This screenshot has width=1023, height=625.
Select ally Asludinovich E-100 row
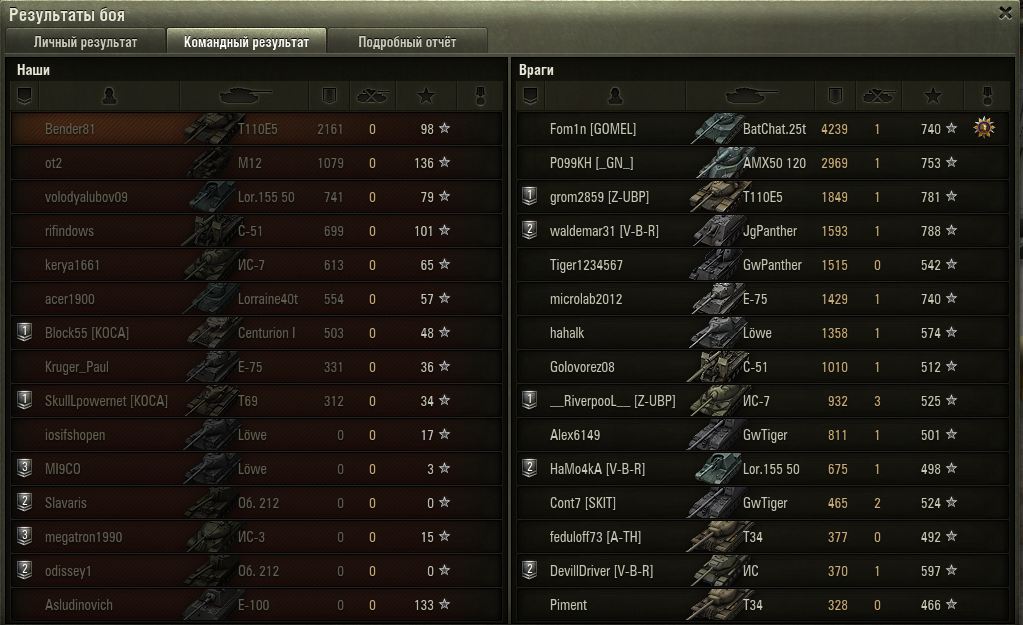256,605
